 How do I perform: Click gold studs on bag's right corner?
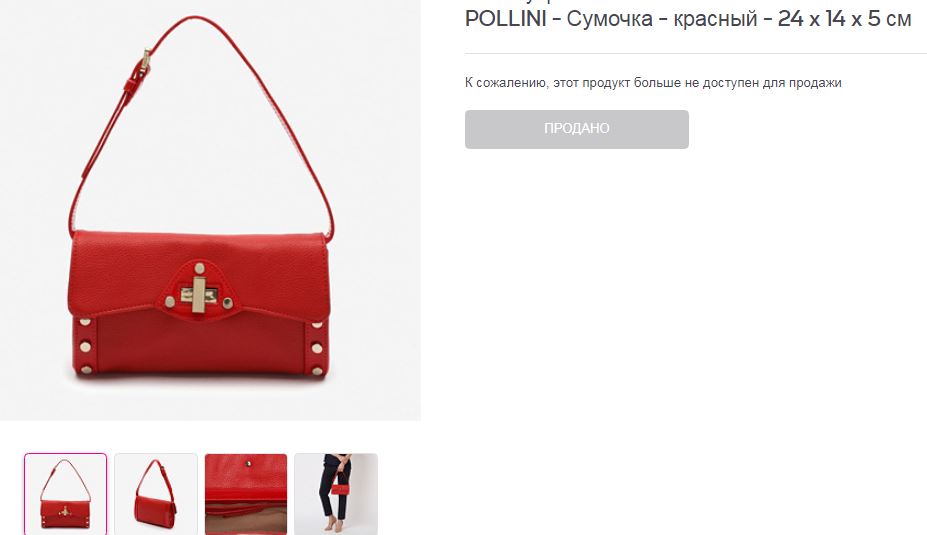click(317, 348)
